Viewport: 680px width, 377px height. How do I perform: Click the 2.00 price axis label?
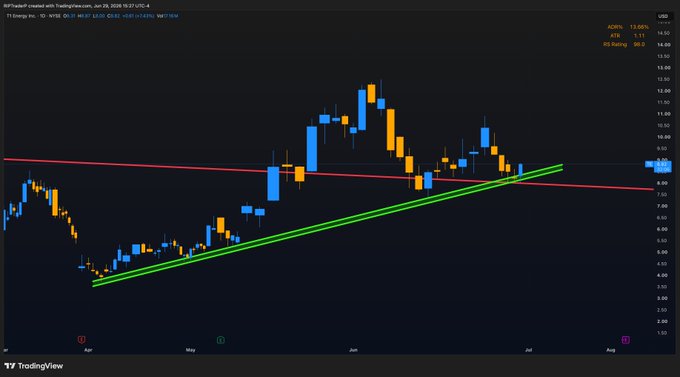click(x=662, y=321)
